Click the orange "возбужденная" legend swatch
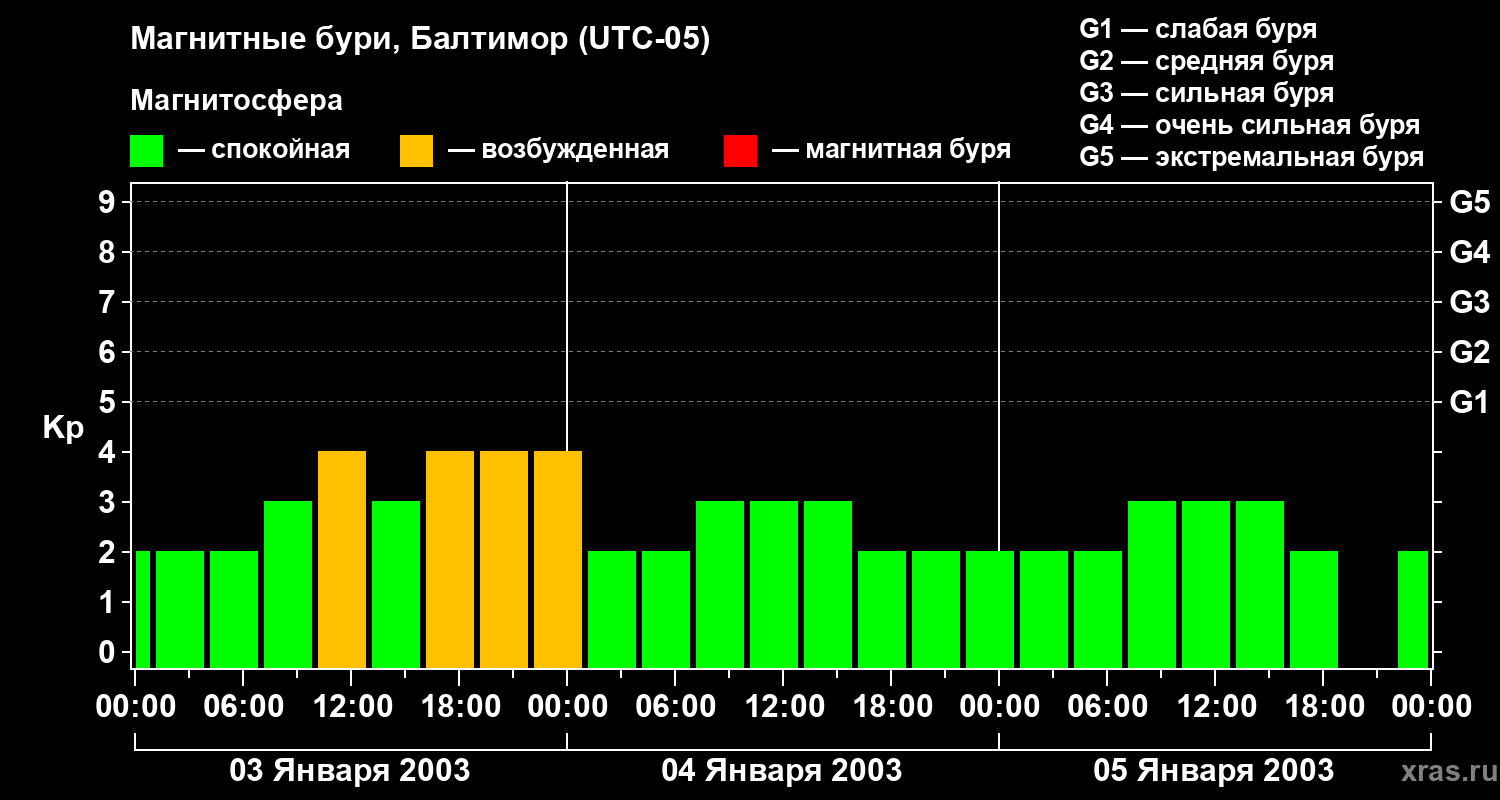This screenshot has height=800, width=1500. [416, 151]
